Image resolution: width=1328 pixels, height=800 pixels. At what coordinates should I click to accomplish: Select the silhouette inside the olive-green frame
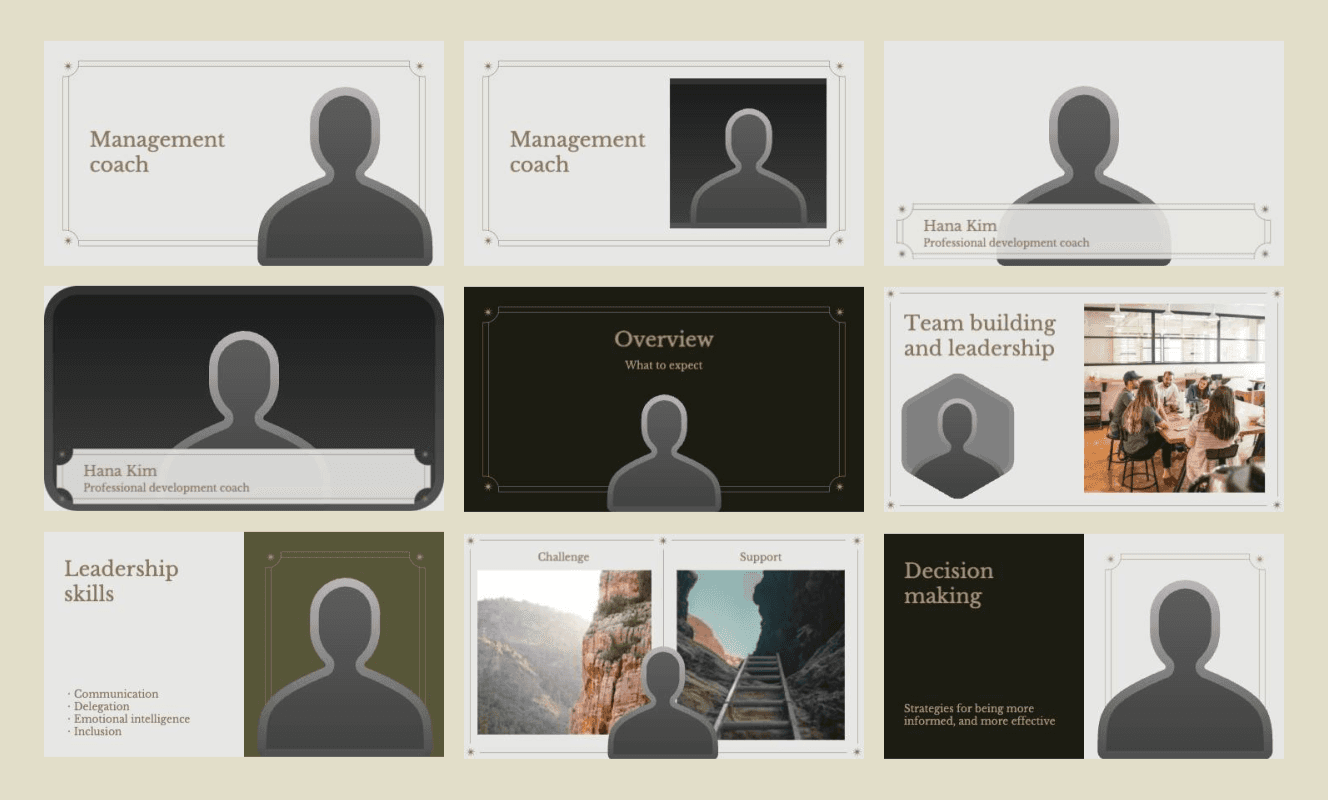tap(342, 650)
